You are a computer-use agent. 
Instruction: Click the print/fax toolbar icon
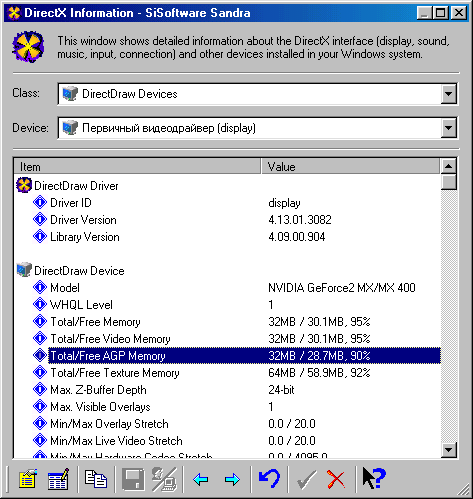[x=164, y=480]
